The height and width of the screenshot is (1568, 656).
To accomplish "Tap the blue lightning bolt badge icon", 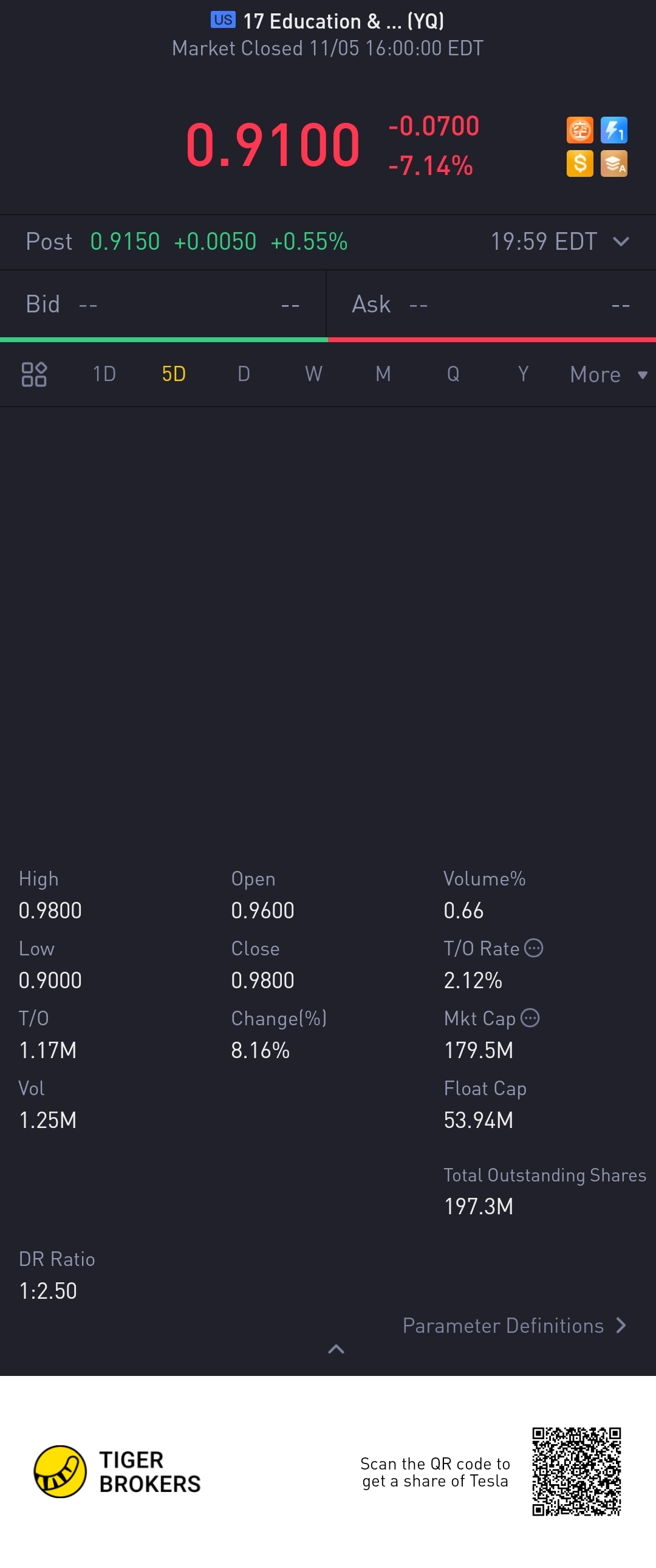I will [x=613, y=129].
